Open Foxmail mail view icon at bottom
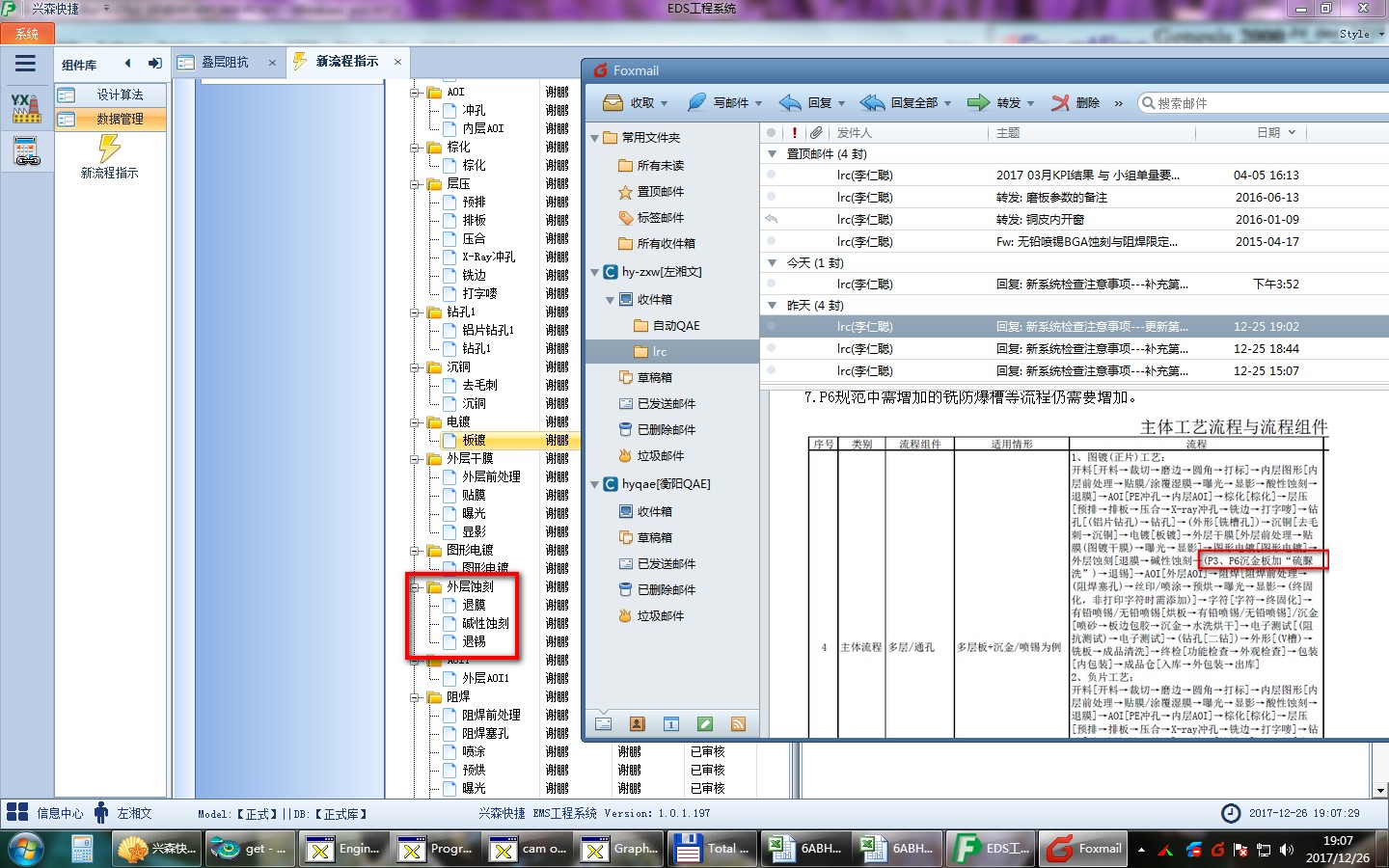This screenshot has width=1389, height=868. pyautogui.click(x=604, y=724)
